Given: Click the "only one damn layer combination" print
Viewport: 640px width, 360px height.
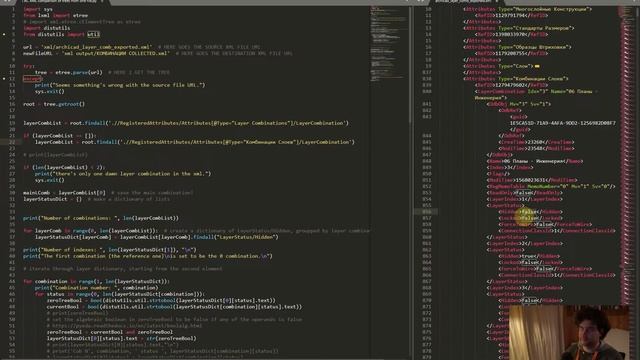Looking at the screenshot, I should click(123, 174).
